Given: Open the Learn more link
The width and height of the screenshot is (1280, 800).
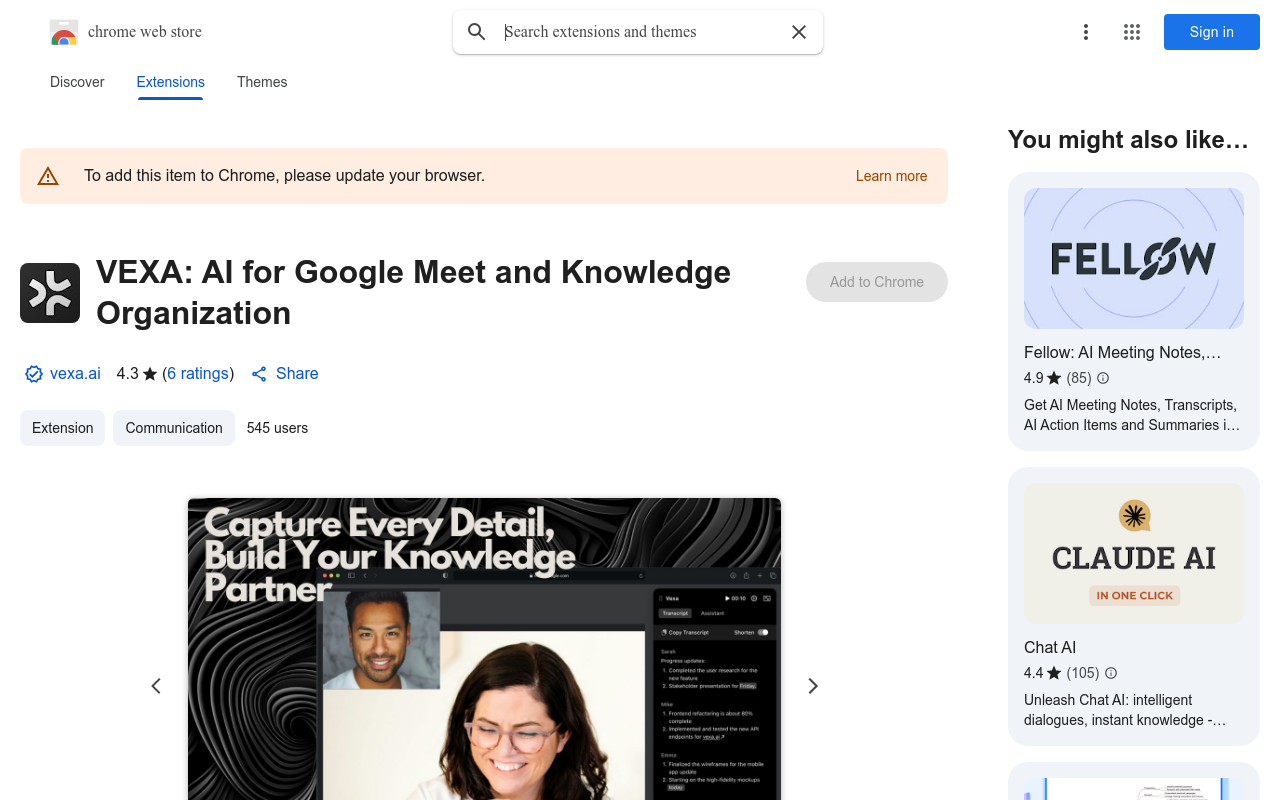Looking at the screenshot, I should 891,176.
